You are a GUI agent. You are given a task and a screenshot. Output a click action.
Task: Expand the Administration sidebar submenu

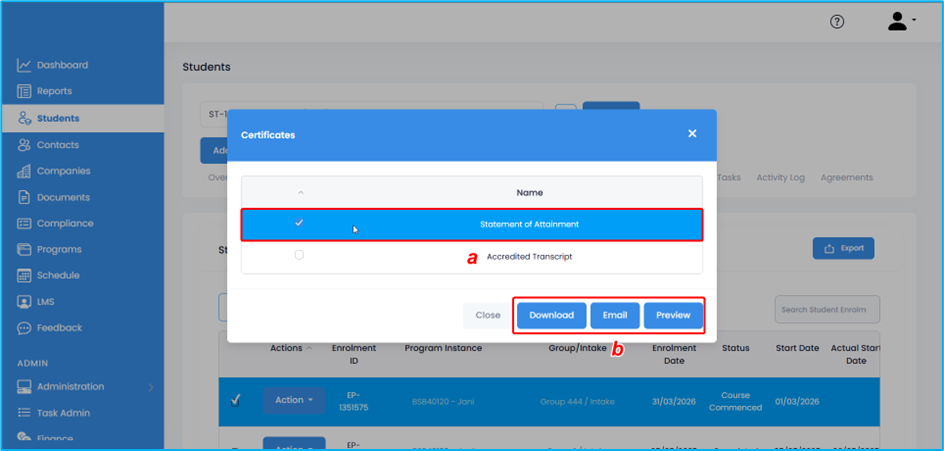pyautogui.click(x=150, y=387)
